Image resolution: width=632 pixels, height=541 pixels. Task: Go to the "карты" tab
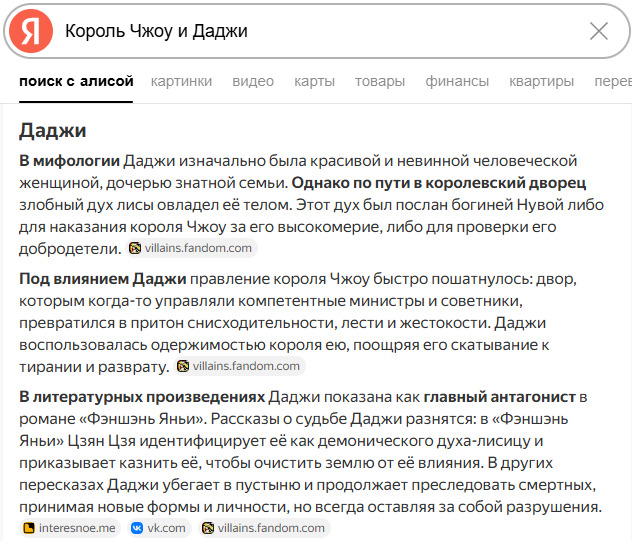[x=314, y=81]
